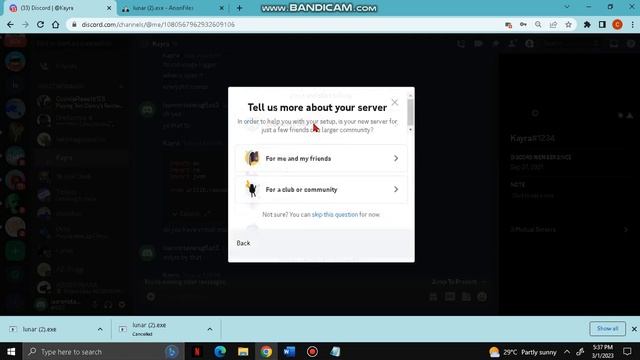Close the Tell us more dialog

click(395, 102)
